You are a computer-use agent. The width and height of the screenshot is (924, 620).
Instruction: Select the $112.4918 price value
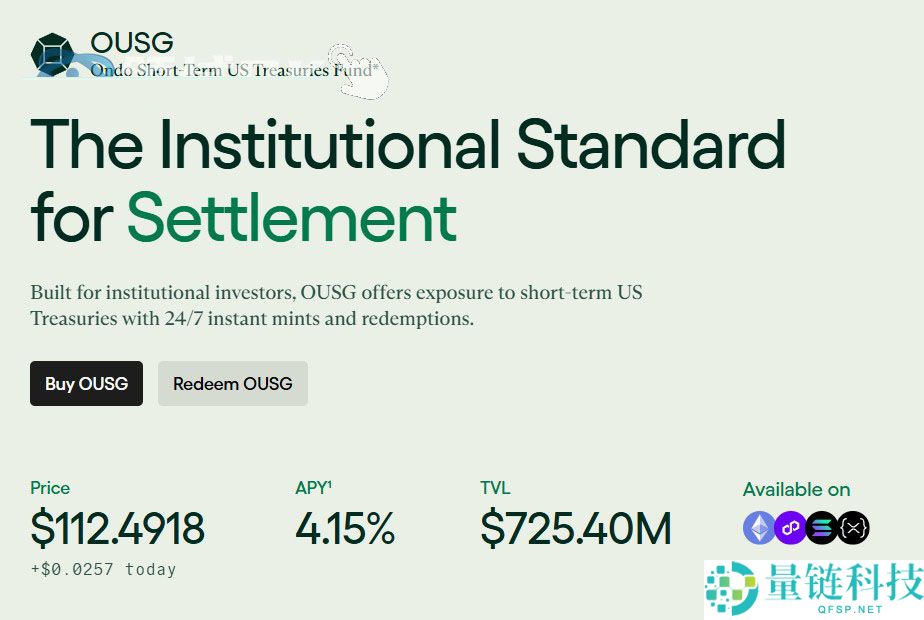(118, 528)
